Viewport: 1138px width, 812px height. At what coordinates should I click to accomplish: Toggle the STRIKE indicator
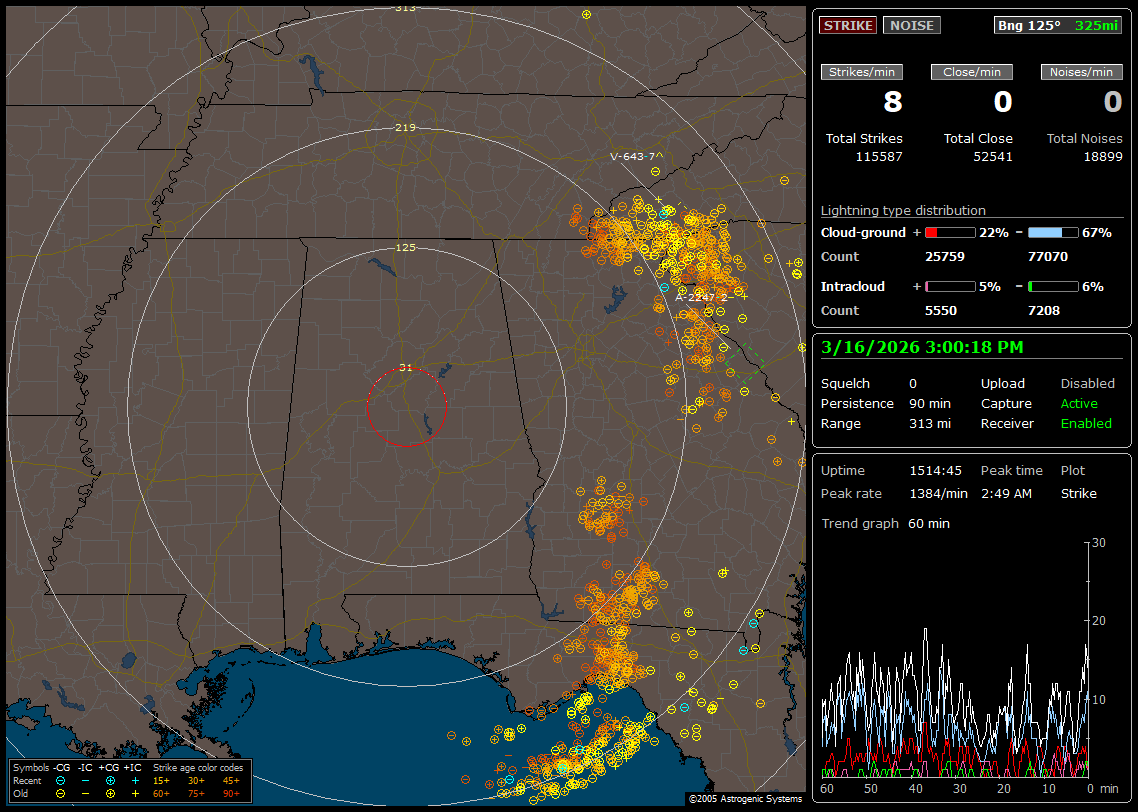[x=848, y=25]
